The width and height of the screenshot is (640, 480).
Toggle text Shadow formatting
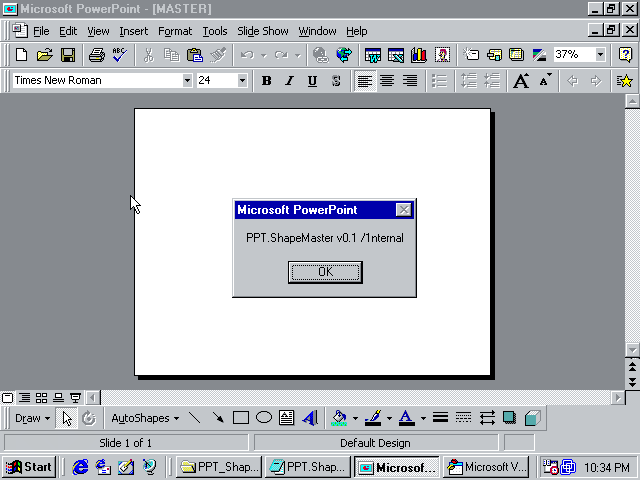click(x=336, y=81)
